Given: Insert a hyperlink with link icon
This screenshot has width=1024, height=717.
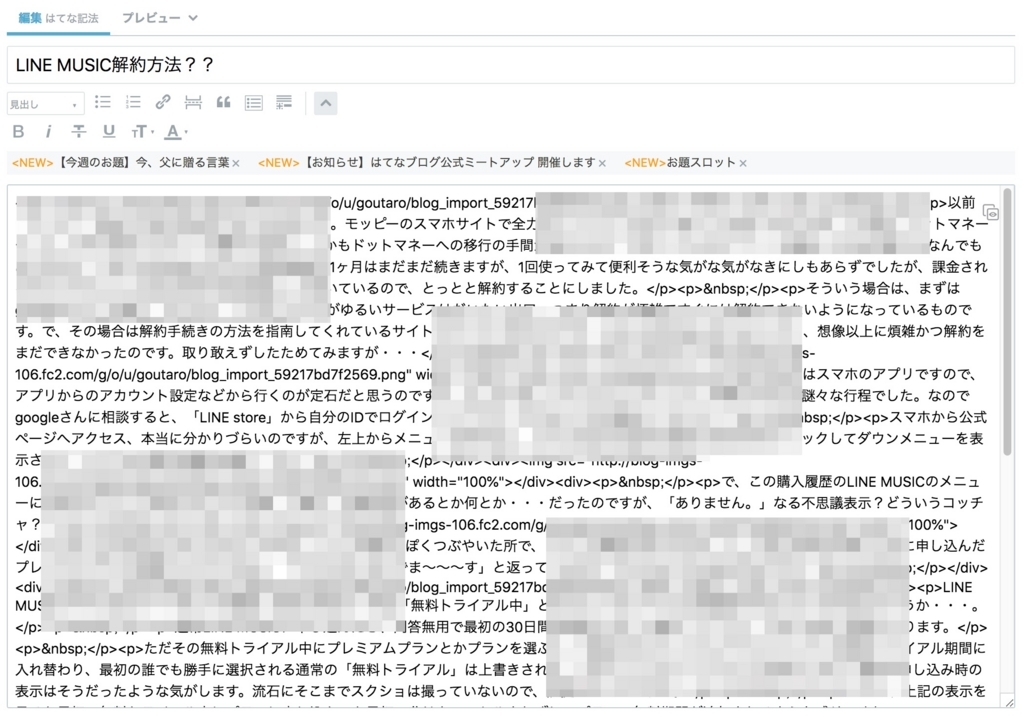Looking at the screenshot, I should pos(163,102).
